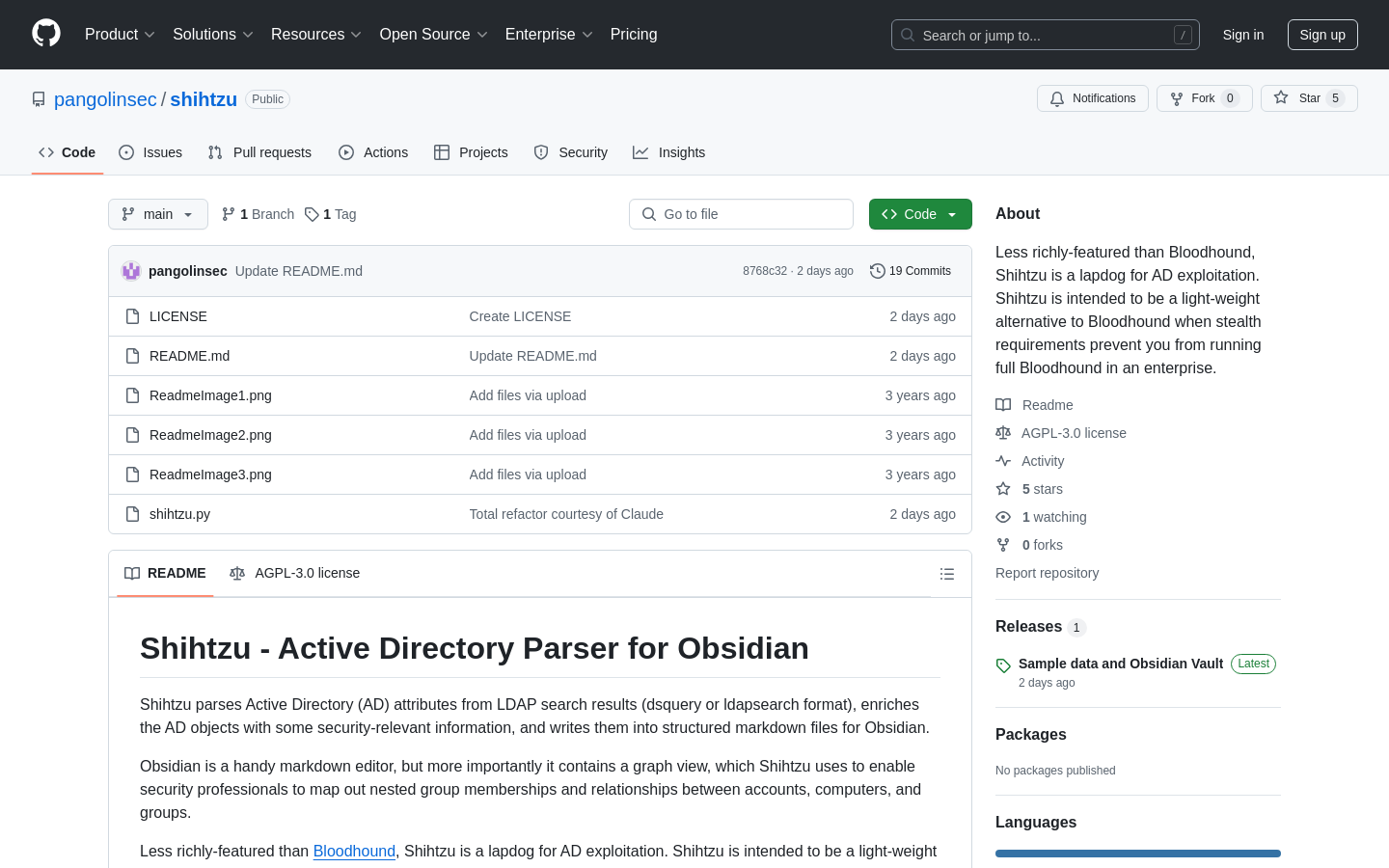The width and height of the screenshot is (1389, 868).
Task: Switch to the Projects tab
Action: coord(471,152)
